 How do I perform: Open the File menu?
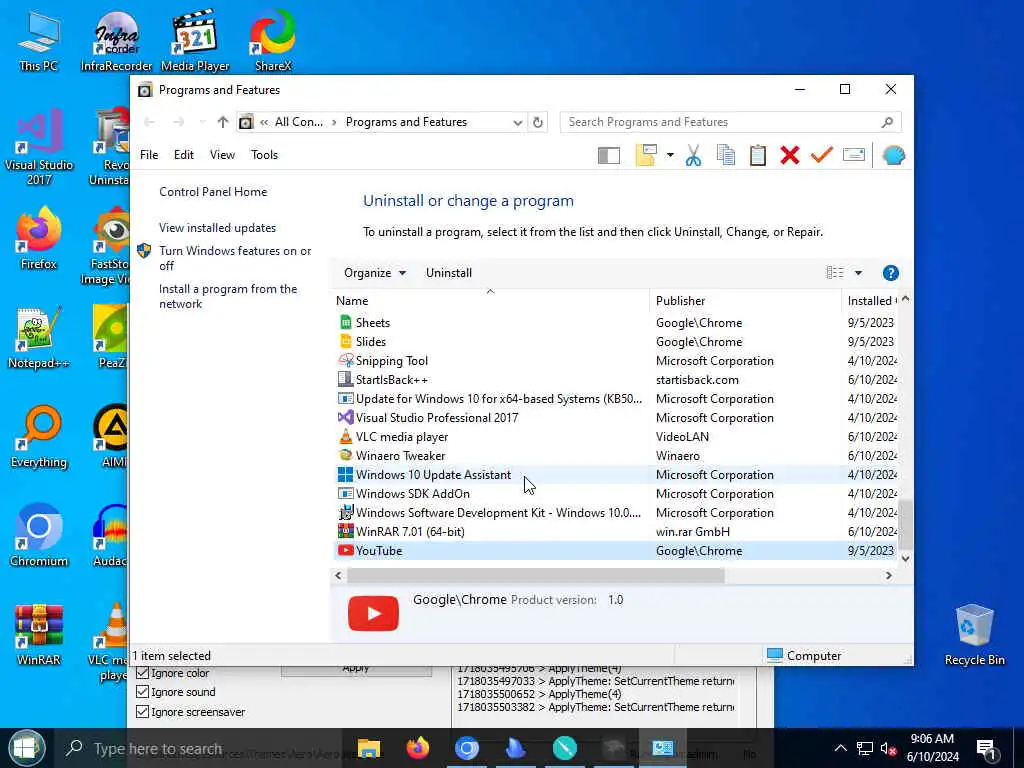point(149,155)
